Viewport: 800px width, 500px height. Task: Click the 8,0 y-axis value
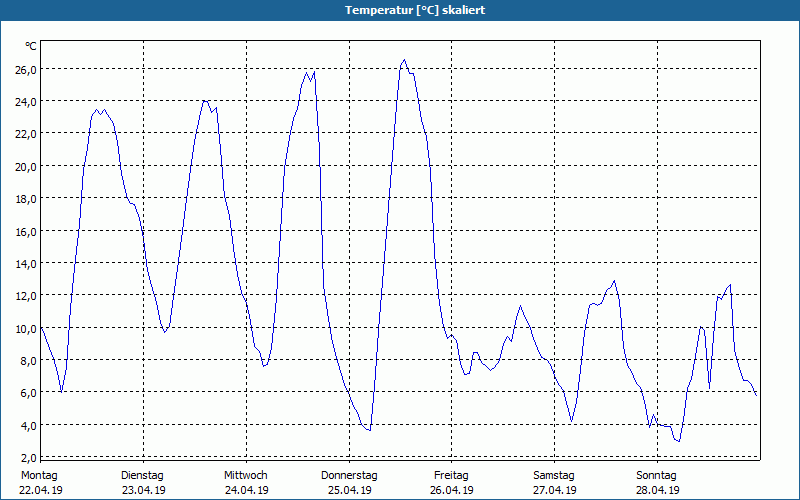29,361
